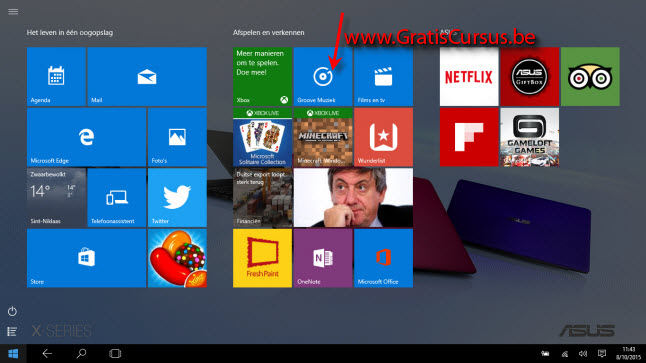Open Task View on the taskbar
The height and width of the screenshot is (363, 646).
click(x=115, y=354)
